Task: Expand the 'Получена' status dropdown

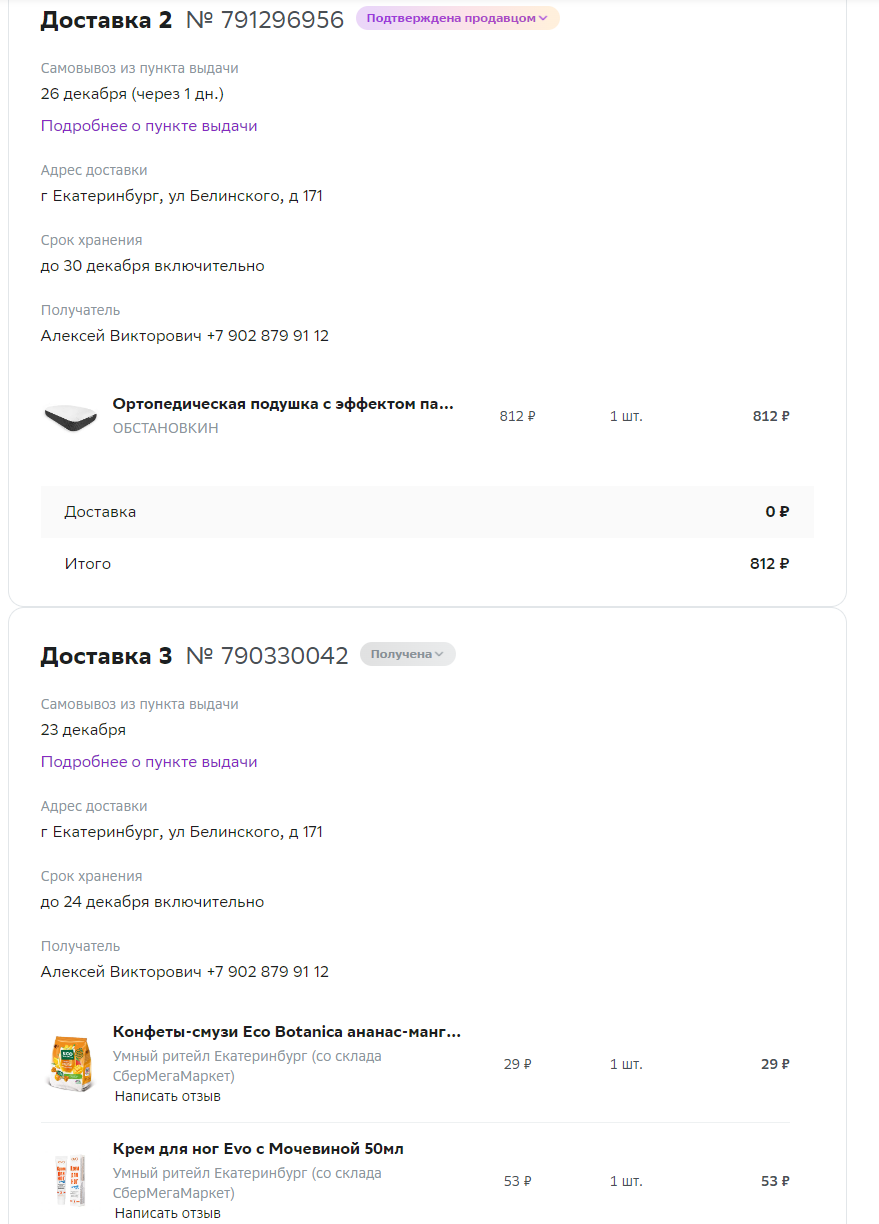Action: pyautogui.click(x=407, y=654)
